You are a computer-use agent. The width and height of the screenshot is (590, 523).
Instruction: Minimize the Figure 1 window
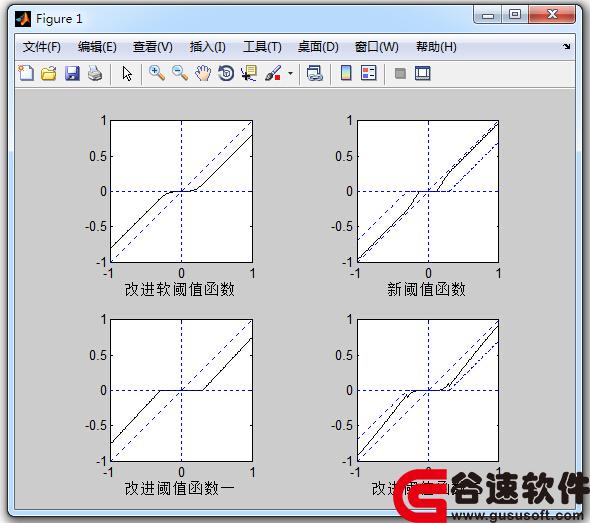point(488,15)
